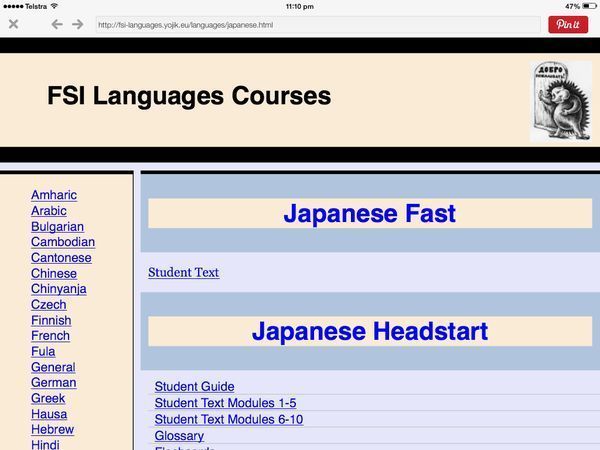Open the French language link
600x450 pixels.
51,336
